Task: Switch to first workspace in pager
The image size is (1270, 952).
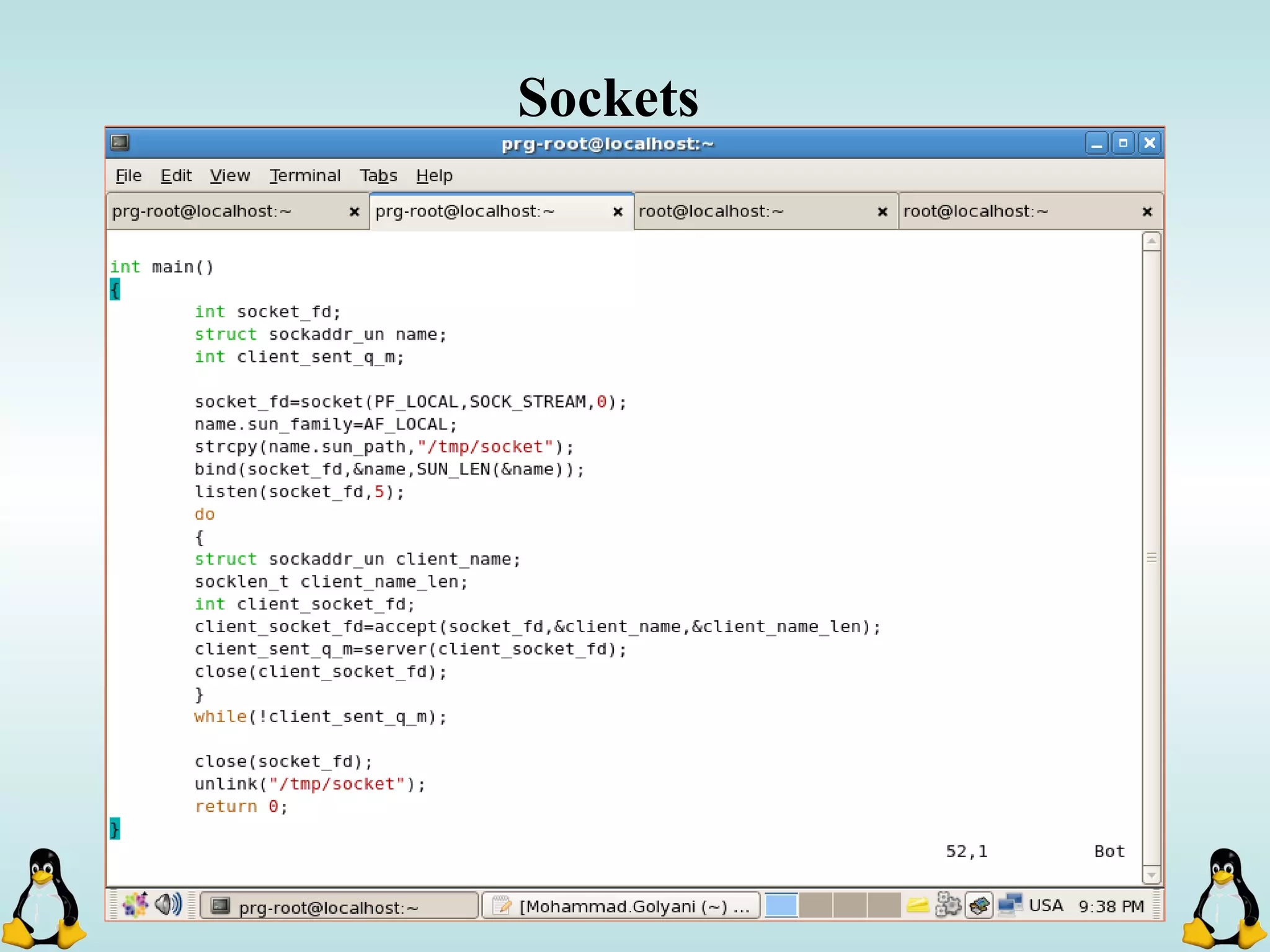Action: (781, 906)
